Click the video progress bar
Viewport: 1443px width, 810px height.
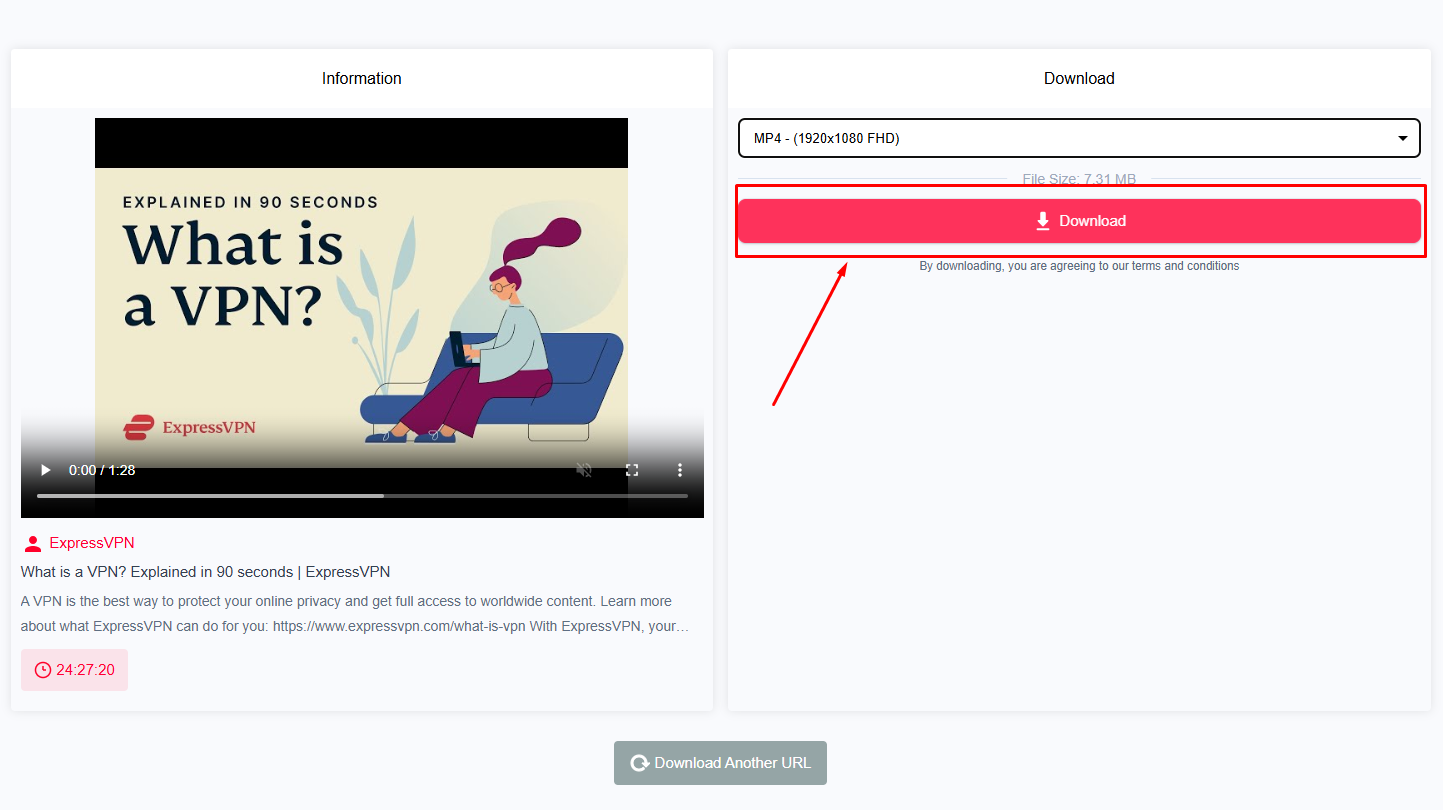point(360,494)
